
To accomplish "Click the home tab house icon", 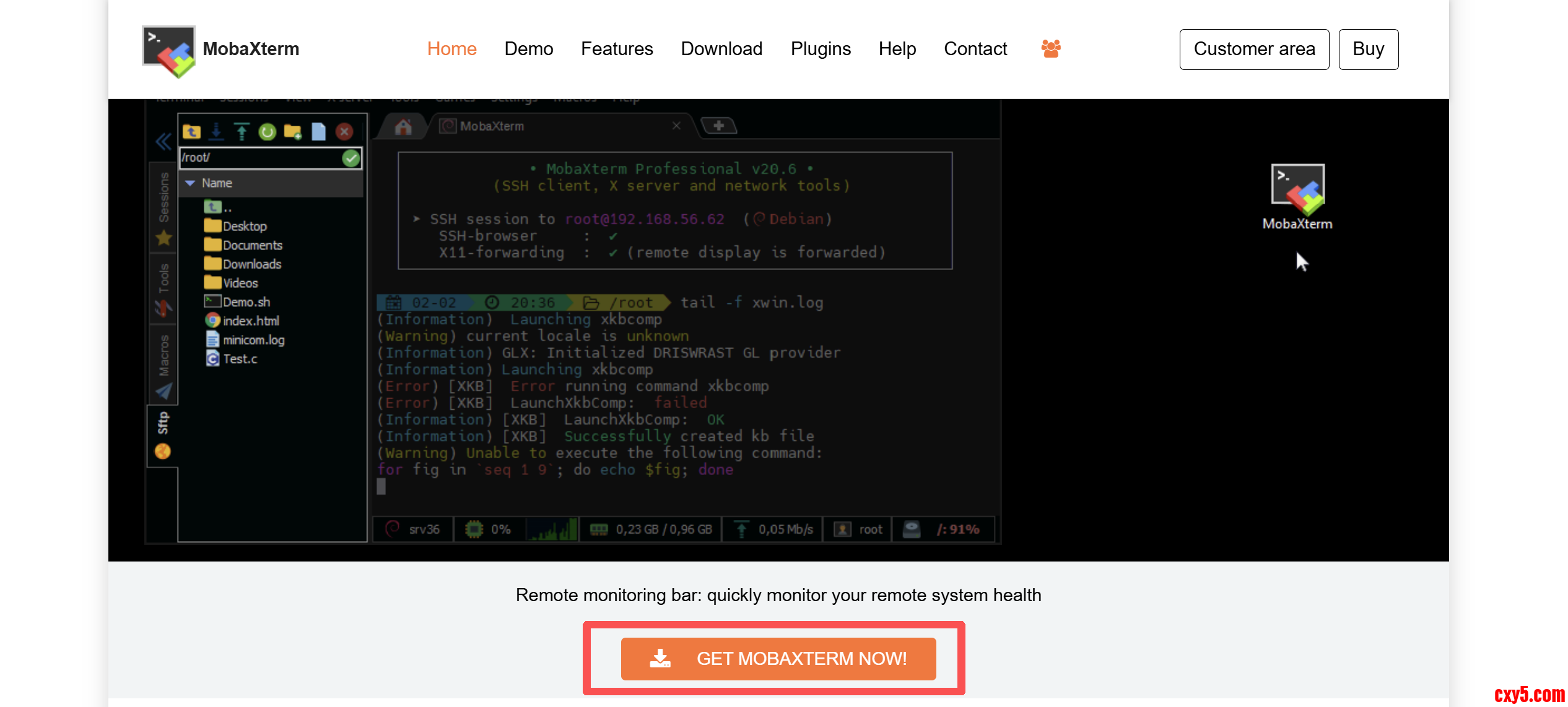I will (403, 127).
